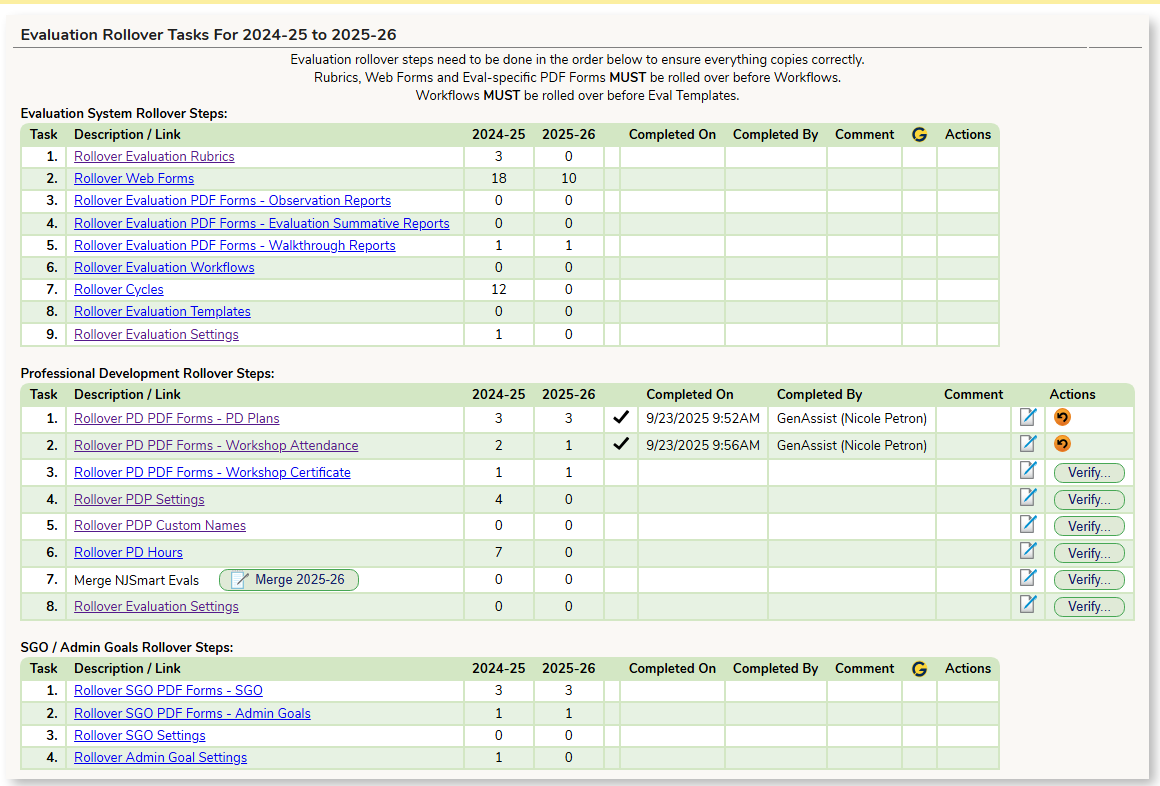
Task: Undo completion of Workshop Attendance task
Action: coord(1062,444)
